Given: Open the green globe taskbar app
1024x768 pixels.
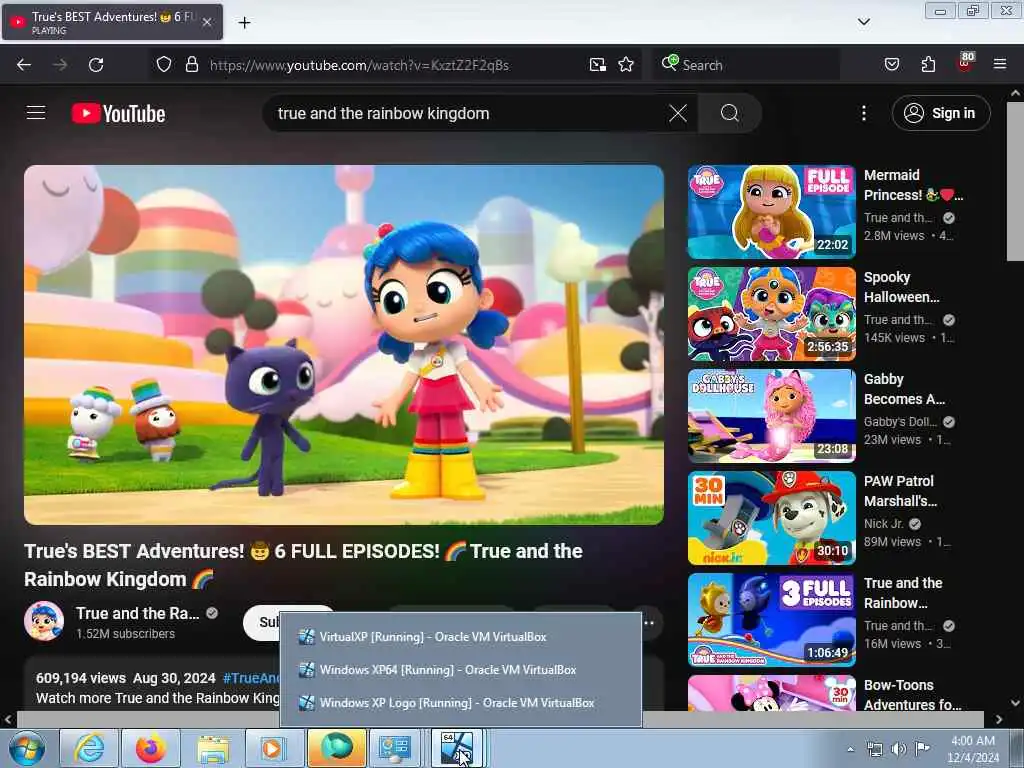Looking at the screenshot, I should tap(336, 748).
